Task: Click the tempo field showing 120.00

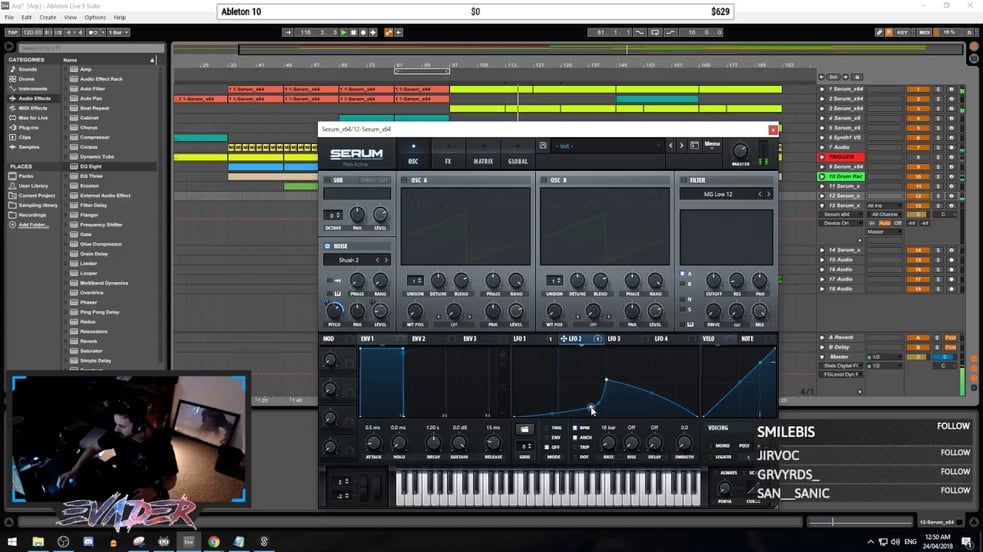Action: (32, 32)
